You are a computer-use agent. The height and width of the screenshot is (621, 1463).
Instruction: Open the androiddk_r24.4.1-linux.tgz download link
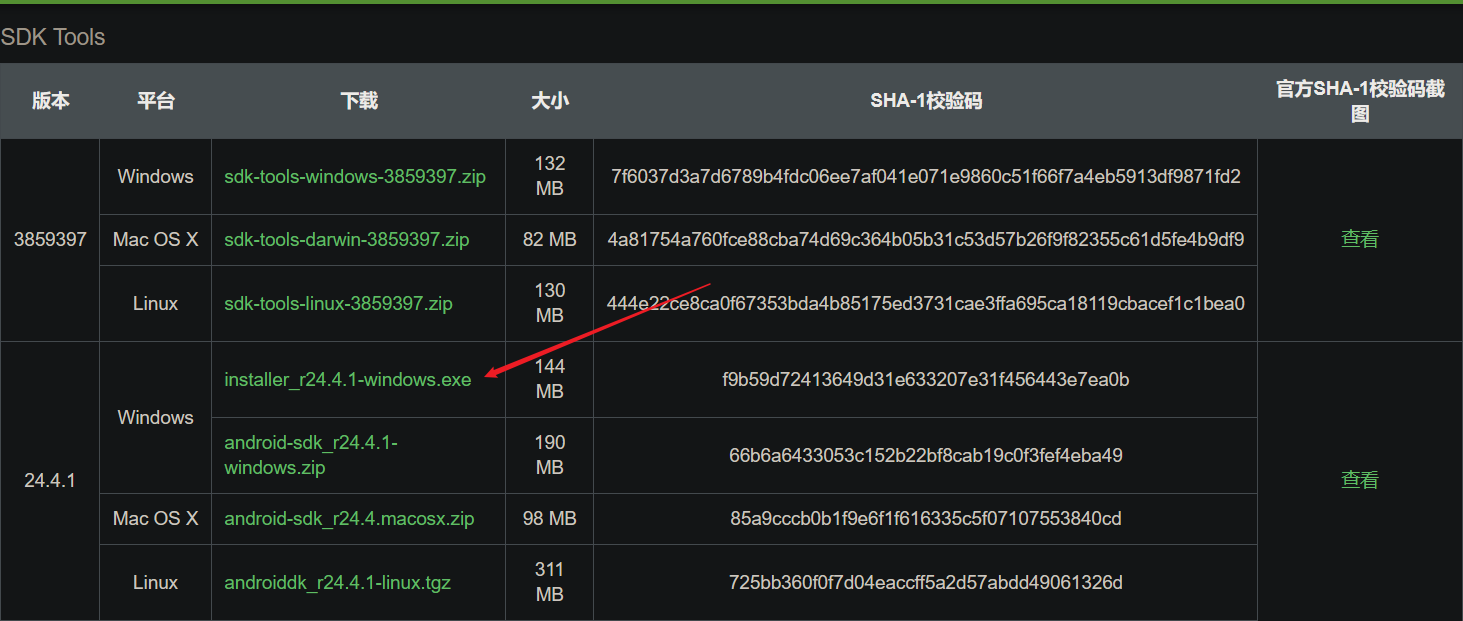(337, 582)
